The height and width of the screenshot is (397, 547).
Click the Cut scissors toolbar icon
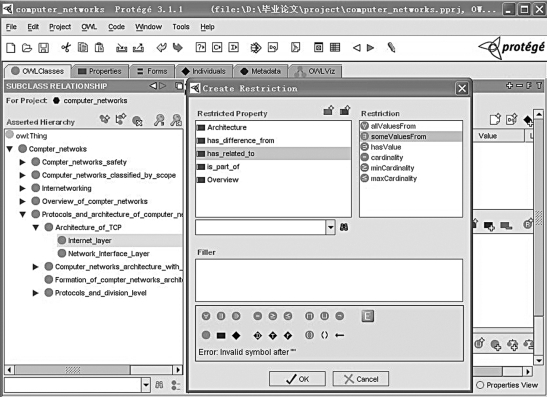pos(66,47)
